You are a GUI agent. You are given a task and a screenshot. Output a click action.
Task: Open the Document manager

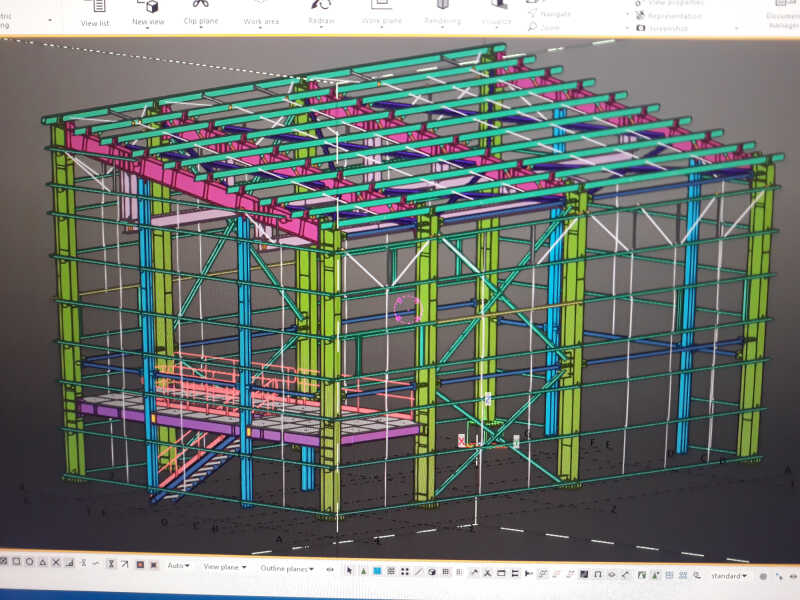(x=782, y=11)
